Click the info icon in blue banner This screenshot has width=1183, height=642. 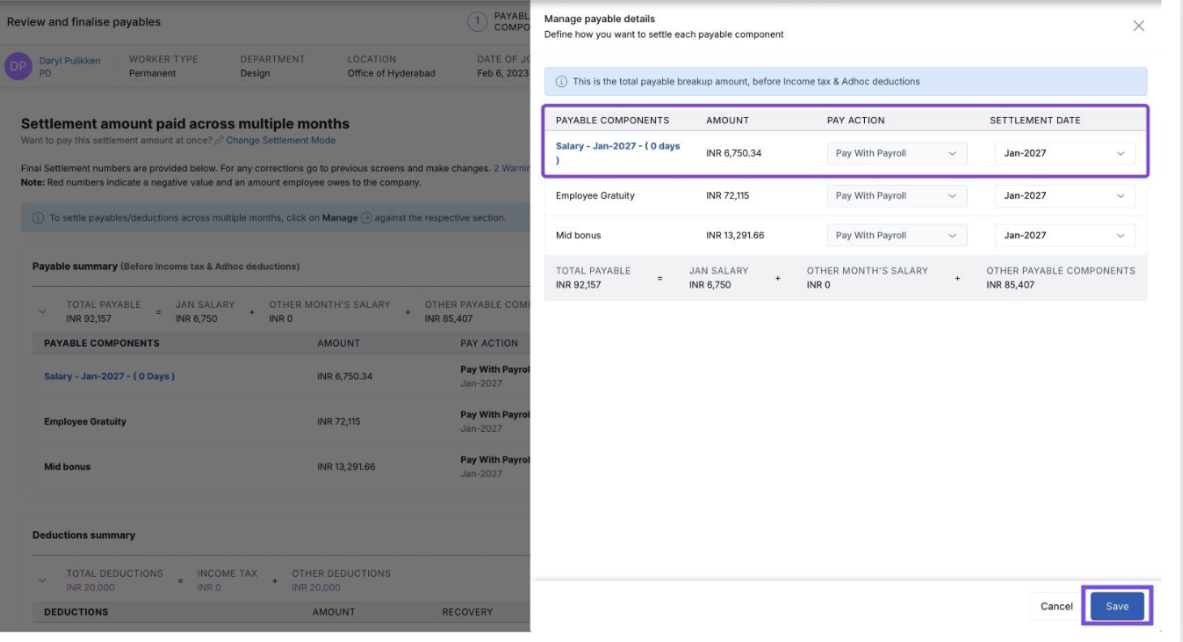click(x=561, y=82)
